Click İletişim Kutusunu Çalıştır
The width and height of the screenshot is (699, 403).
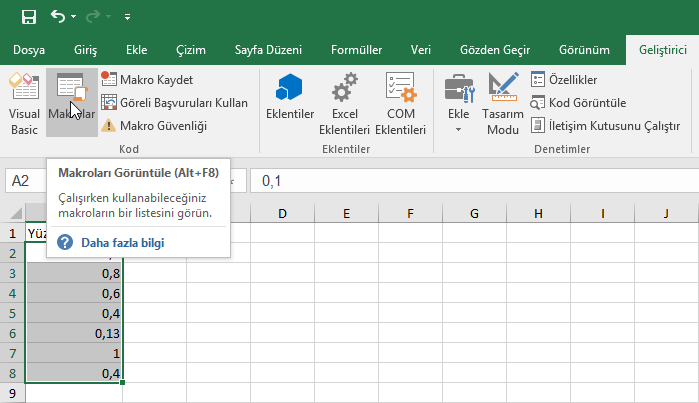point(605,126)
